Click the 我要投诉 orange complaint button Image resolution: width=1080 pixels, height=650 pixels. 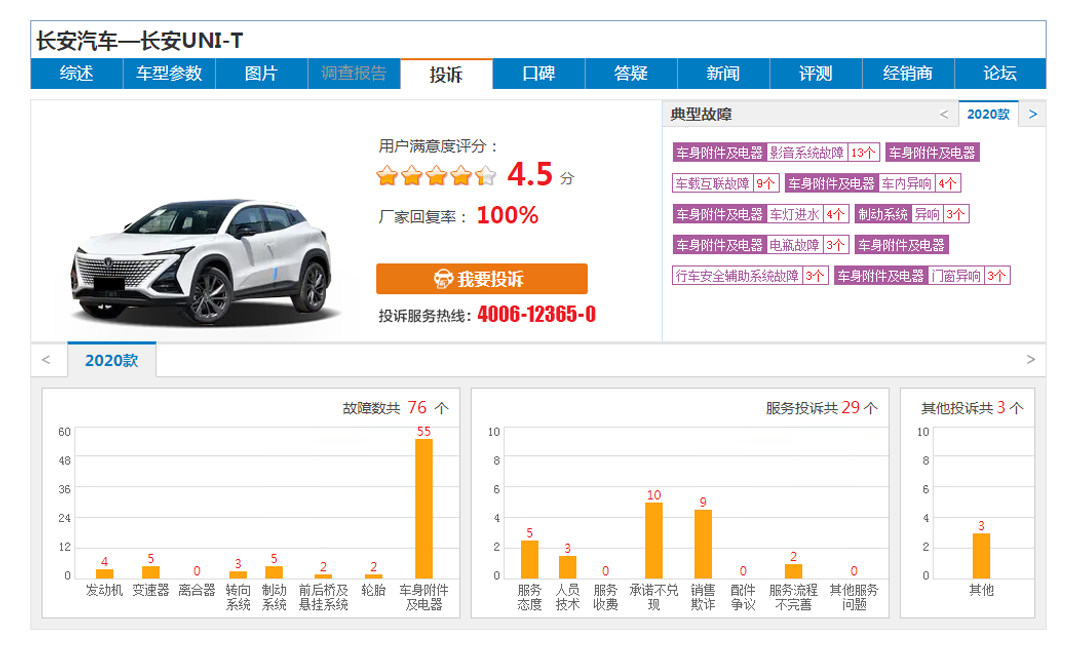coord(481,279)
